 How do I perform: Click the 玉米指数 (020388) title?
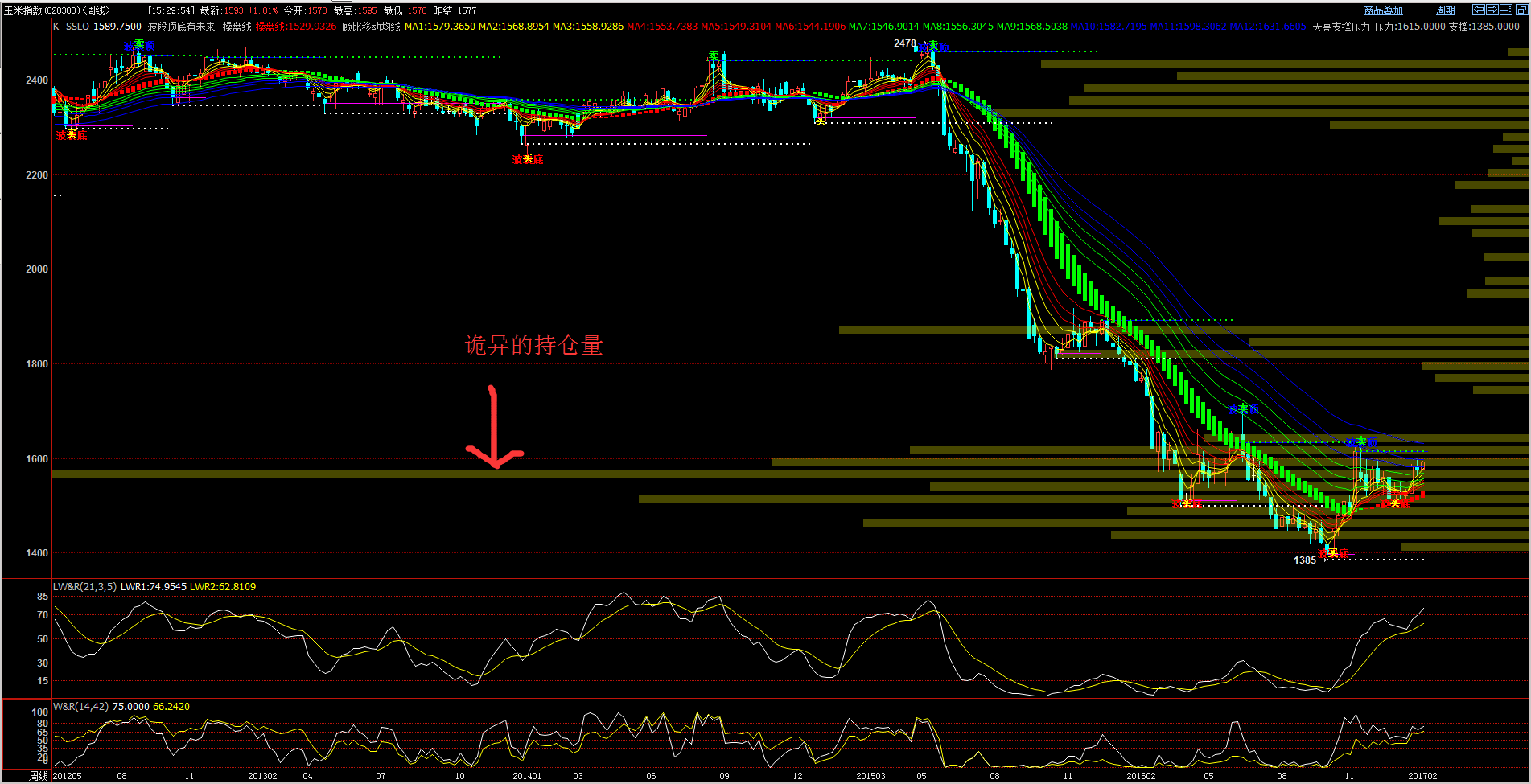pos(41,10)
